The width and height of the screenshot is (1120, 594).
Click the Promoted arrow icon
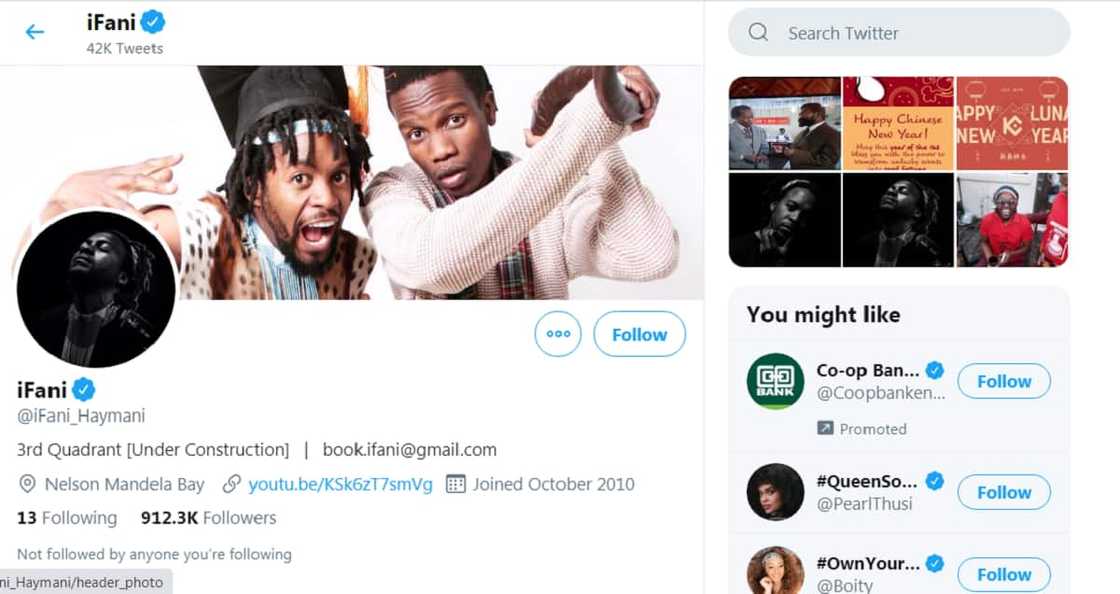click(825, 429)
